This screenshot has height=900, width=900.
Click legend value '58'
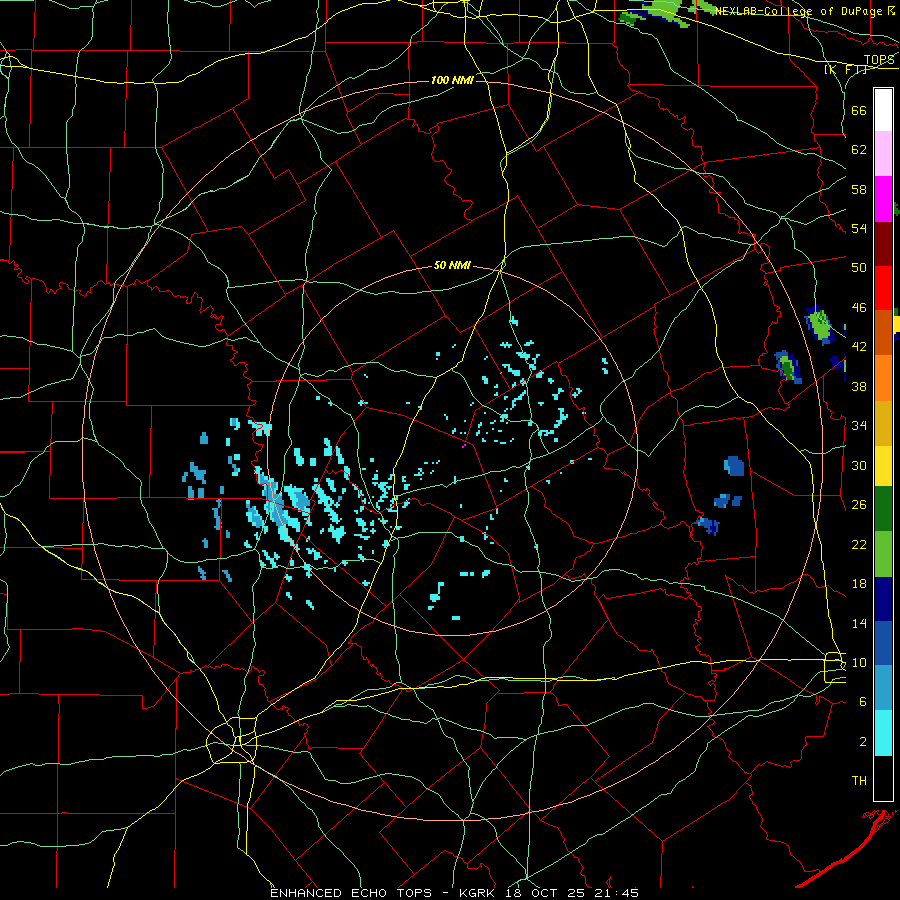(859, 189)
